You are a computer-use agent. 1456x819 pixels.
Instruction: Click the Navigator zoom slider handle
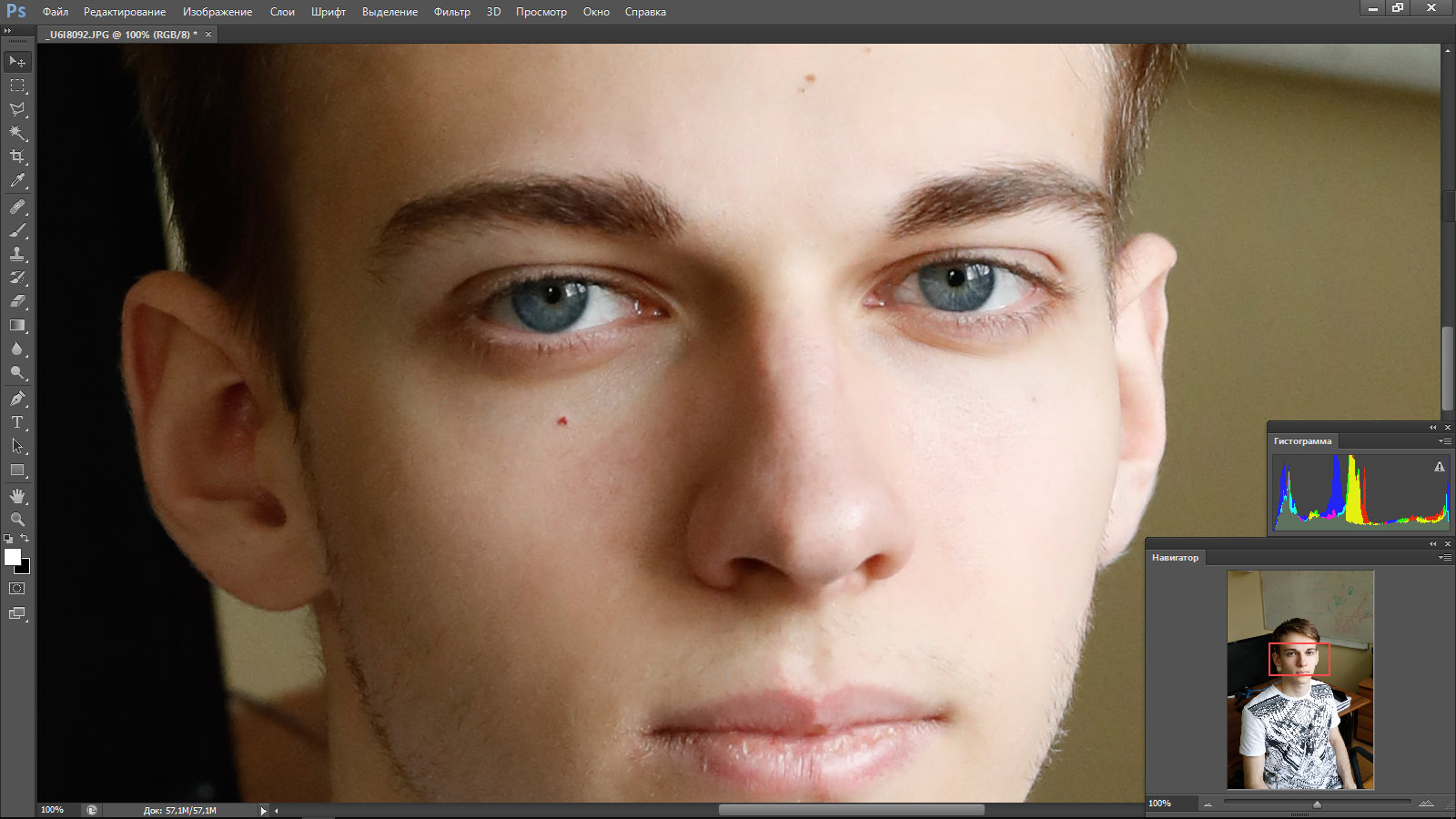1316,804
